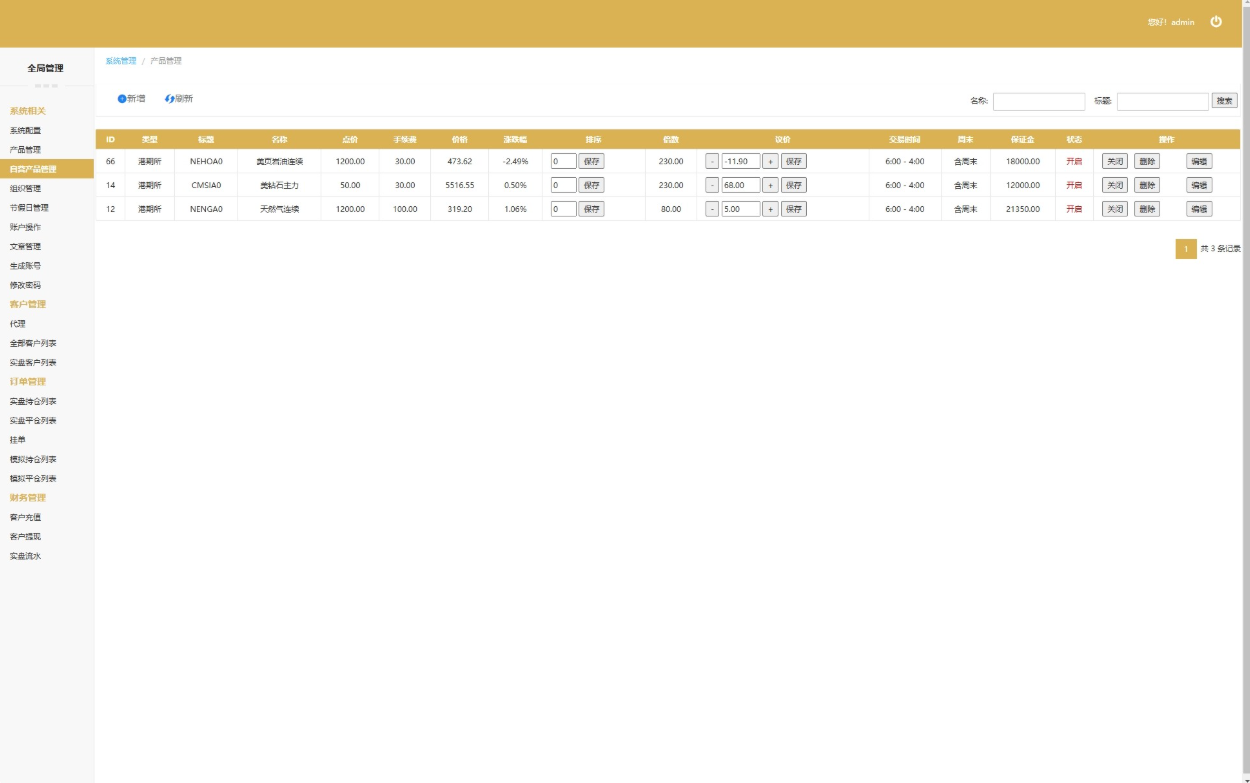Decrease the 议价 value for NEHOA0 row

(712, 161)
